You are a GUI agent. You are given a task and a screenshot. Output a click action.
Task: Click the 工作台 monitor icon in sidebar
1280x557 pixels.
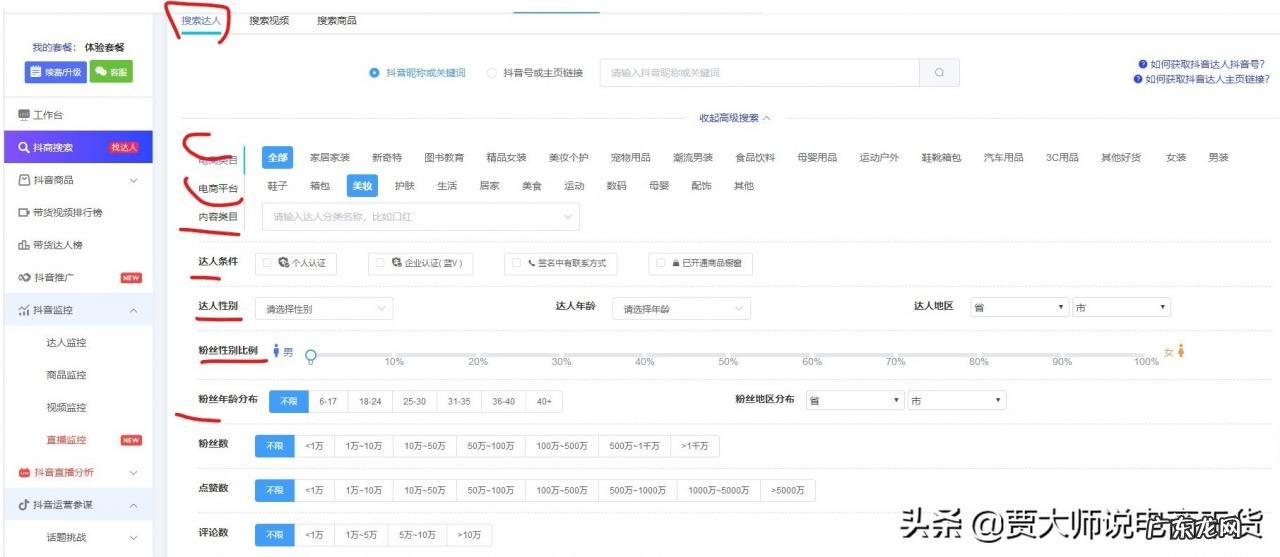(24, 115)
